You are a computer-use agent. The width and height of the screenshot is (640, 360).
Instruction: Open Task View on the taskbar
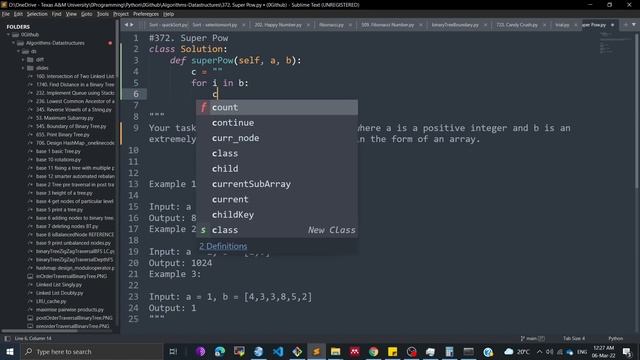coord(173,351)
